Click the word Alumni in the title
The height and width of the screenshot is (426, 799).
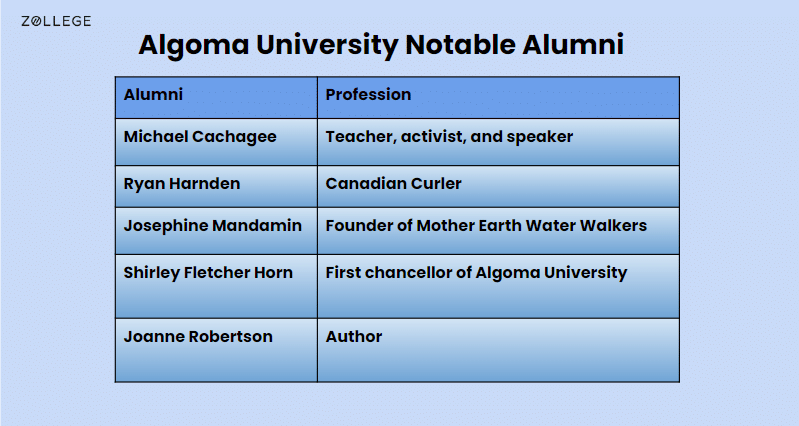(x=573, y=44)
